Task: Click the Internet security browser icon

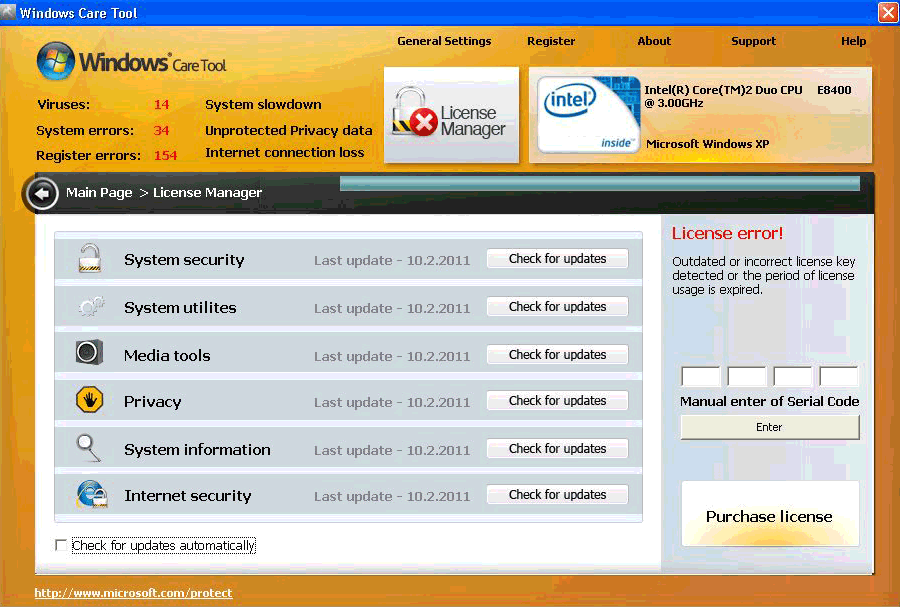Action: click(91, 494)
